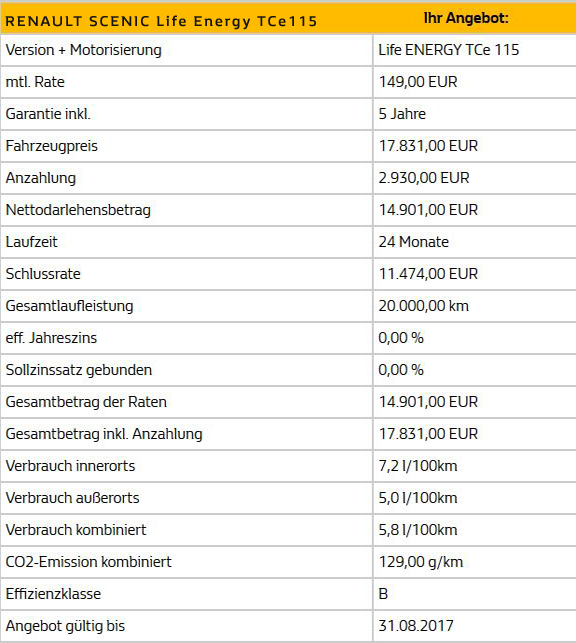The image size is (576, 643).
Task: Click the 'Ihr Angebot:' column header
Action: [466, 18]
